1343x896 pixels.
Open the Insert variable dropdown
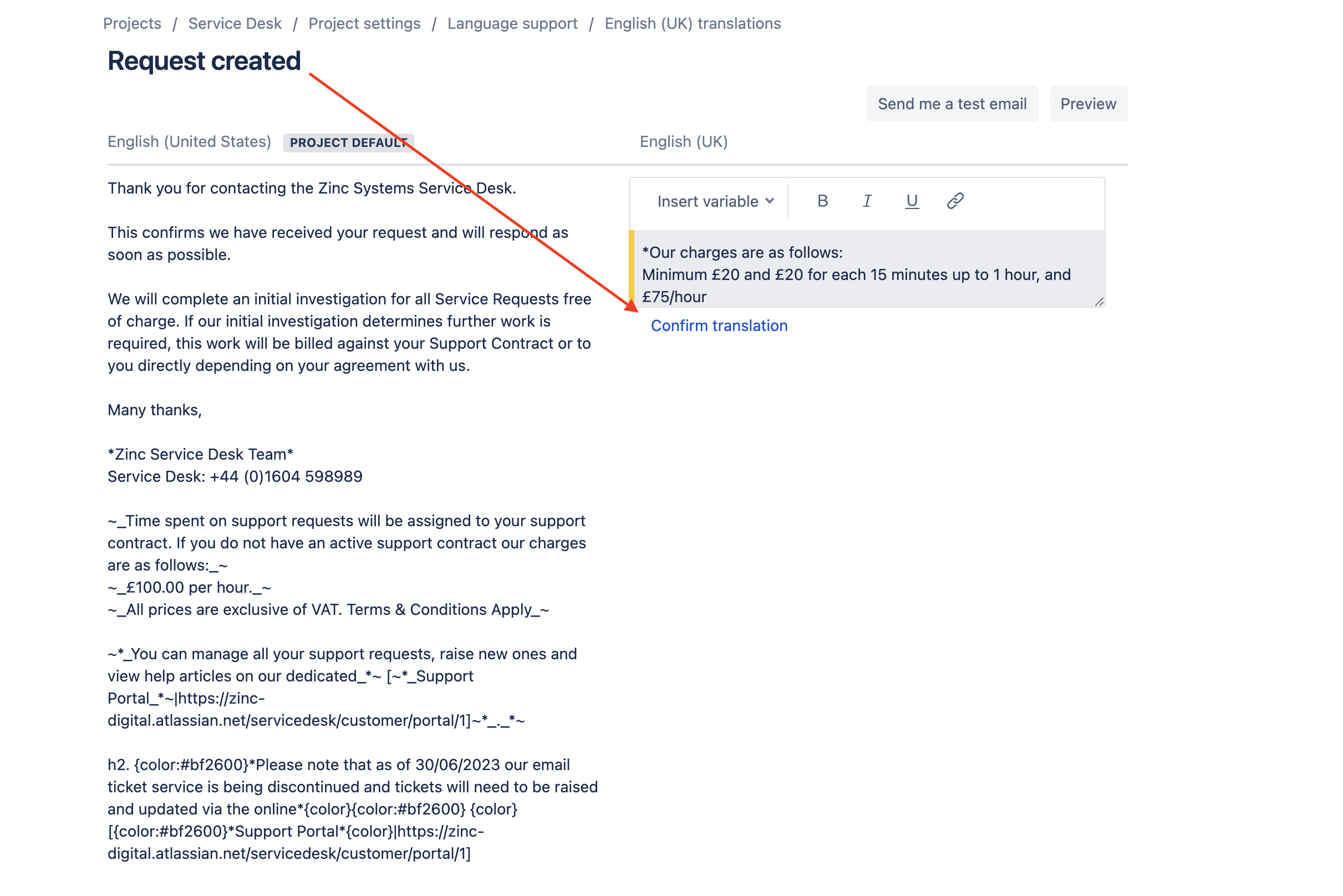714,201
